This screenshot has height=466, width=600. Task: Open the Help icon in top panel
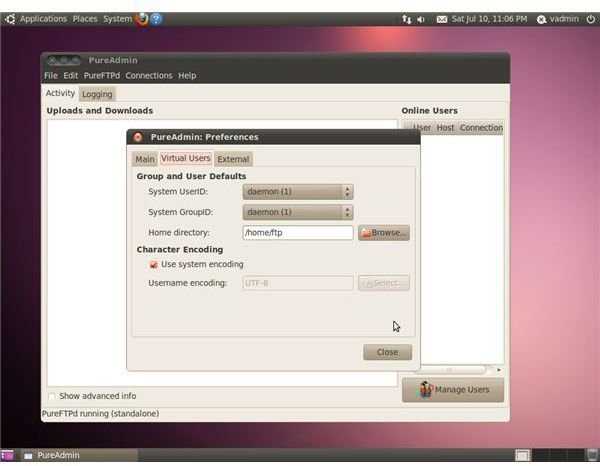click(156, 19)
